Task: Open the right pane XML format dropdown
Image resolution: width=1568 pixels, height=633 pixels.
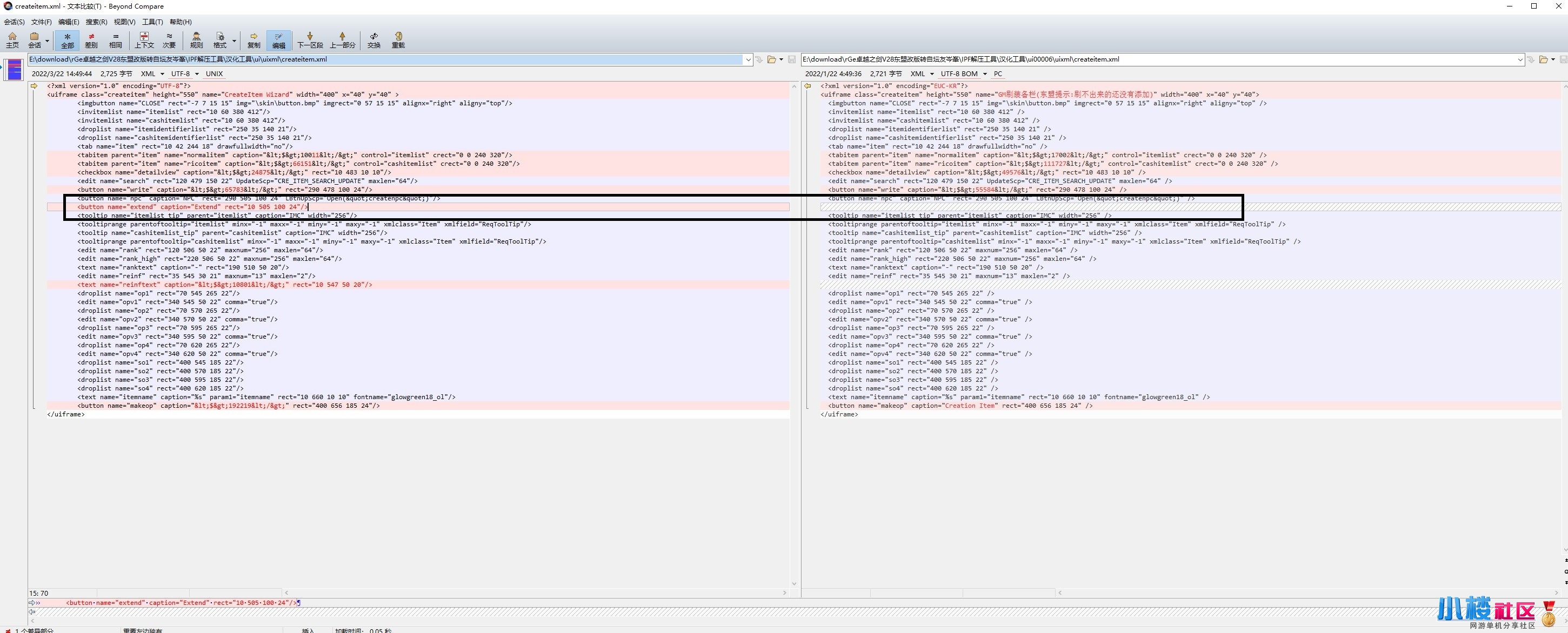Action: pos(922,73)
